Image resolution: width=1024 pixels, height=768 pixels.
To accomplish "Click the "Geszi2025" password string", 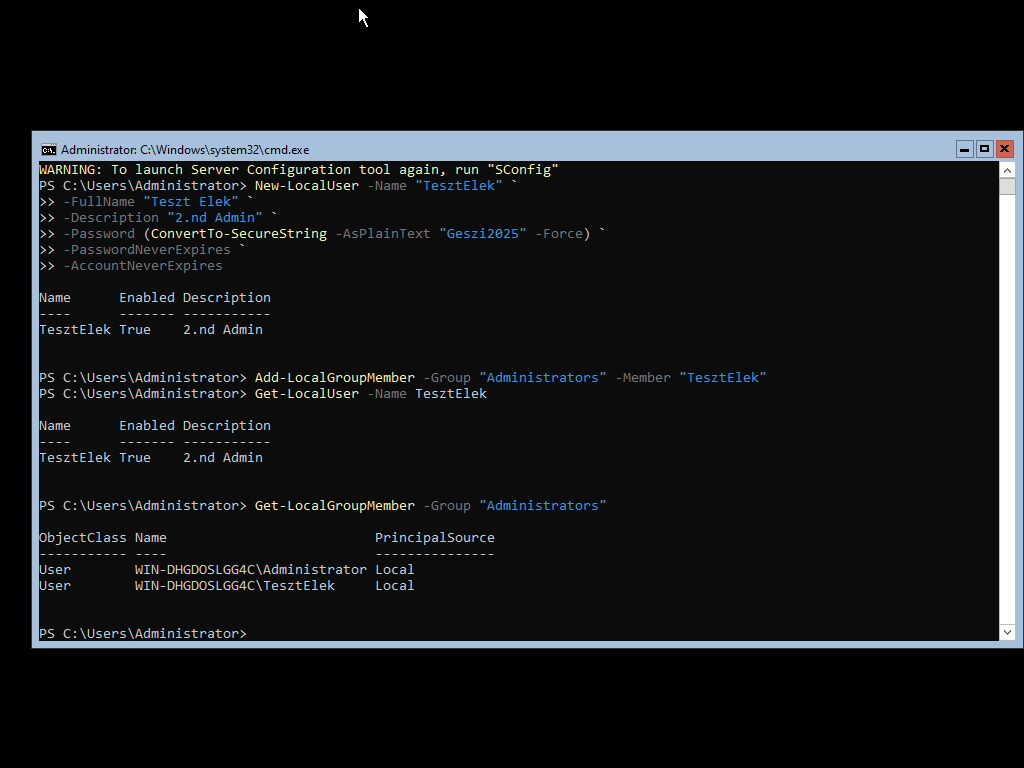I will (482, 234).
